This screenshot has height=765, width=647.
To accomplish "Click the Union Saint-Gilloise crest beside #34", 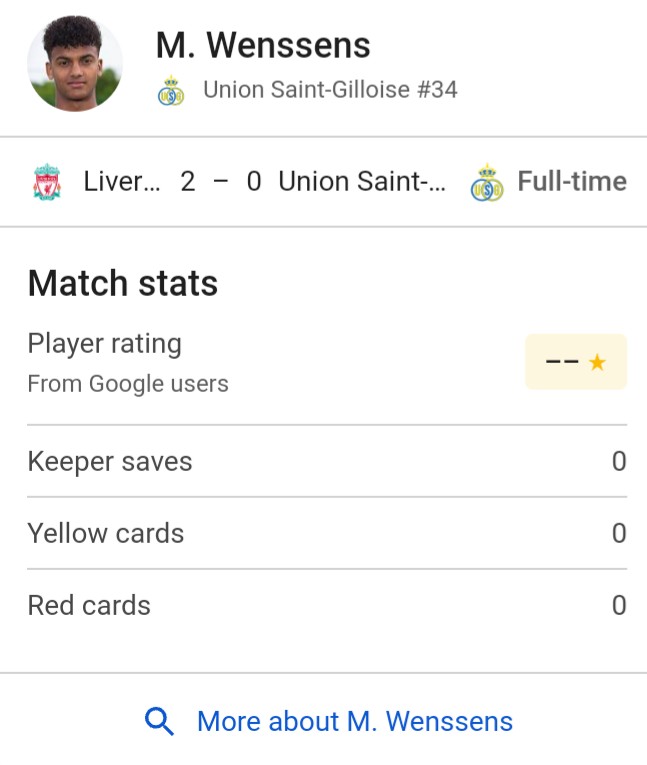I will pos(171,91).
